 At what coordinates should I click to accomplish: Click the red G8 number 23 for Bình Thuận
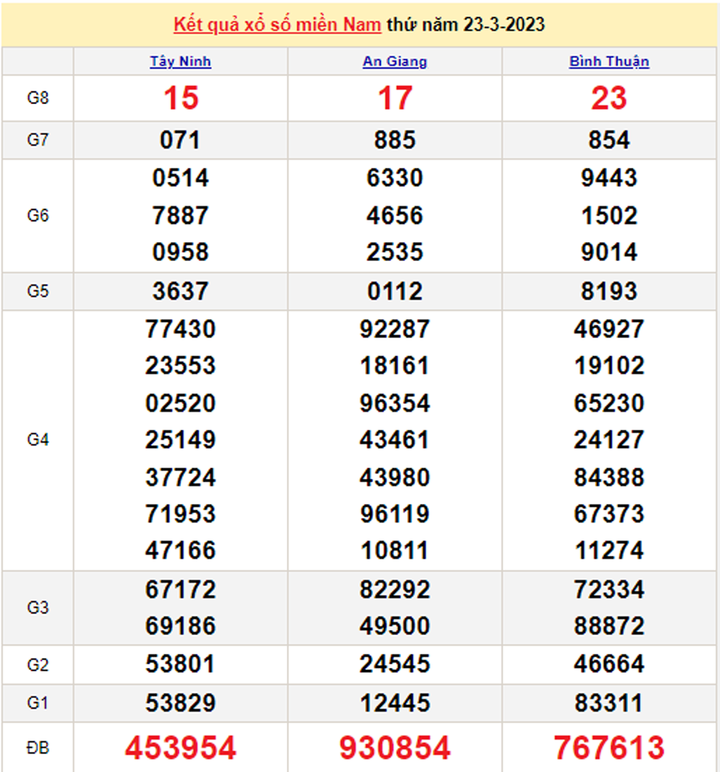[609, 98]
